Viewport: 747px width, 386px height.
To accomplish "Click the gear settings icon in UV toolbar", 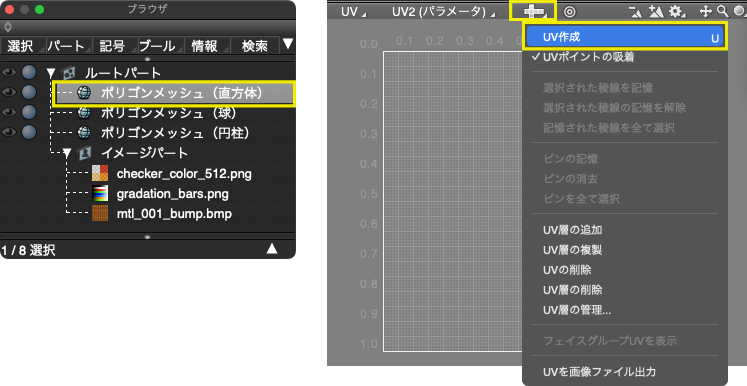I will 676,11.
